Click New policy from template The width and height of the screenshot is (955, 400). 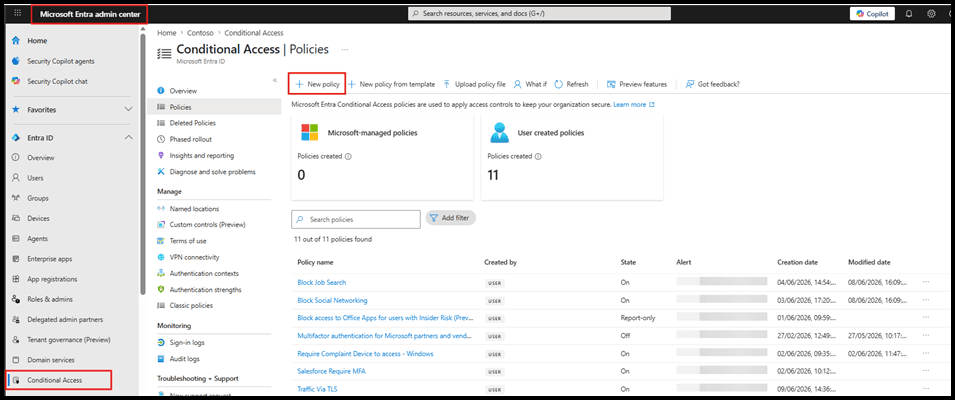pos(391,85)
